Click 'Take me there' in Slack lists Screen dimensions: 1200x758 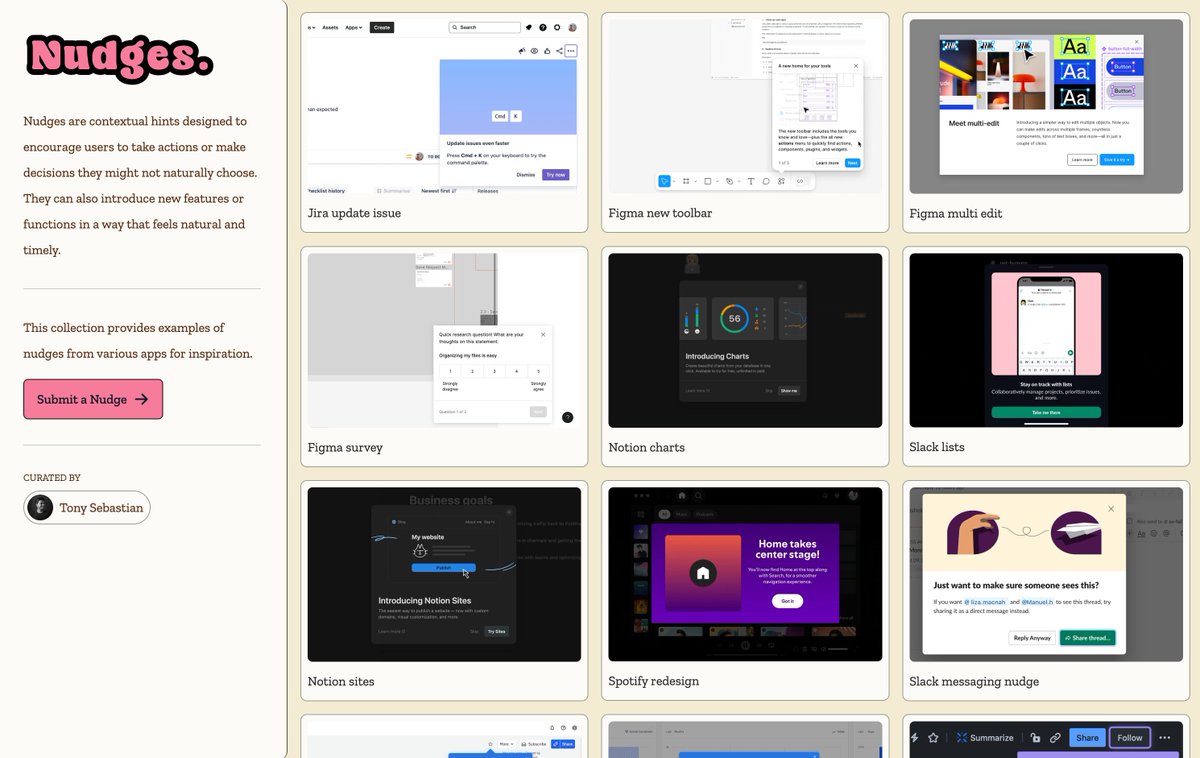click(x=1046, y=412)
